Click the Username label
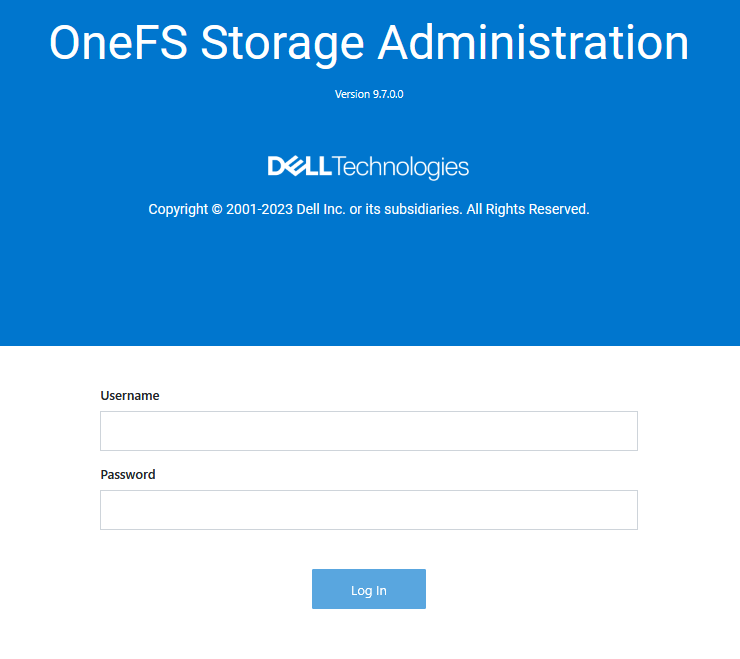This screenshot has width=740, height=659. click(130, 396)
